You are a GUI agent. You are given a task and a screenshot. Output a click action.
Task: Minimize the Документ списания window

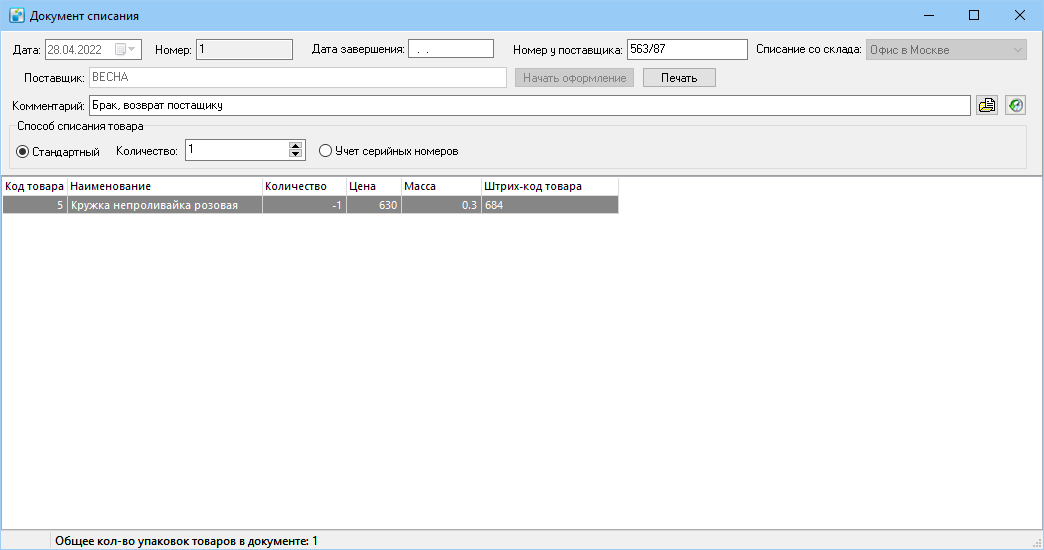pyautogui.click(x=929, y=15)
